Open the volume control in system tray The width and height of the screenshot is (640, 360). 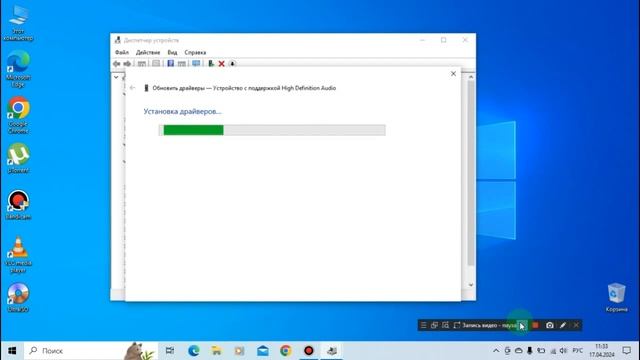tap(564, 351)
